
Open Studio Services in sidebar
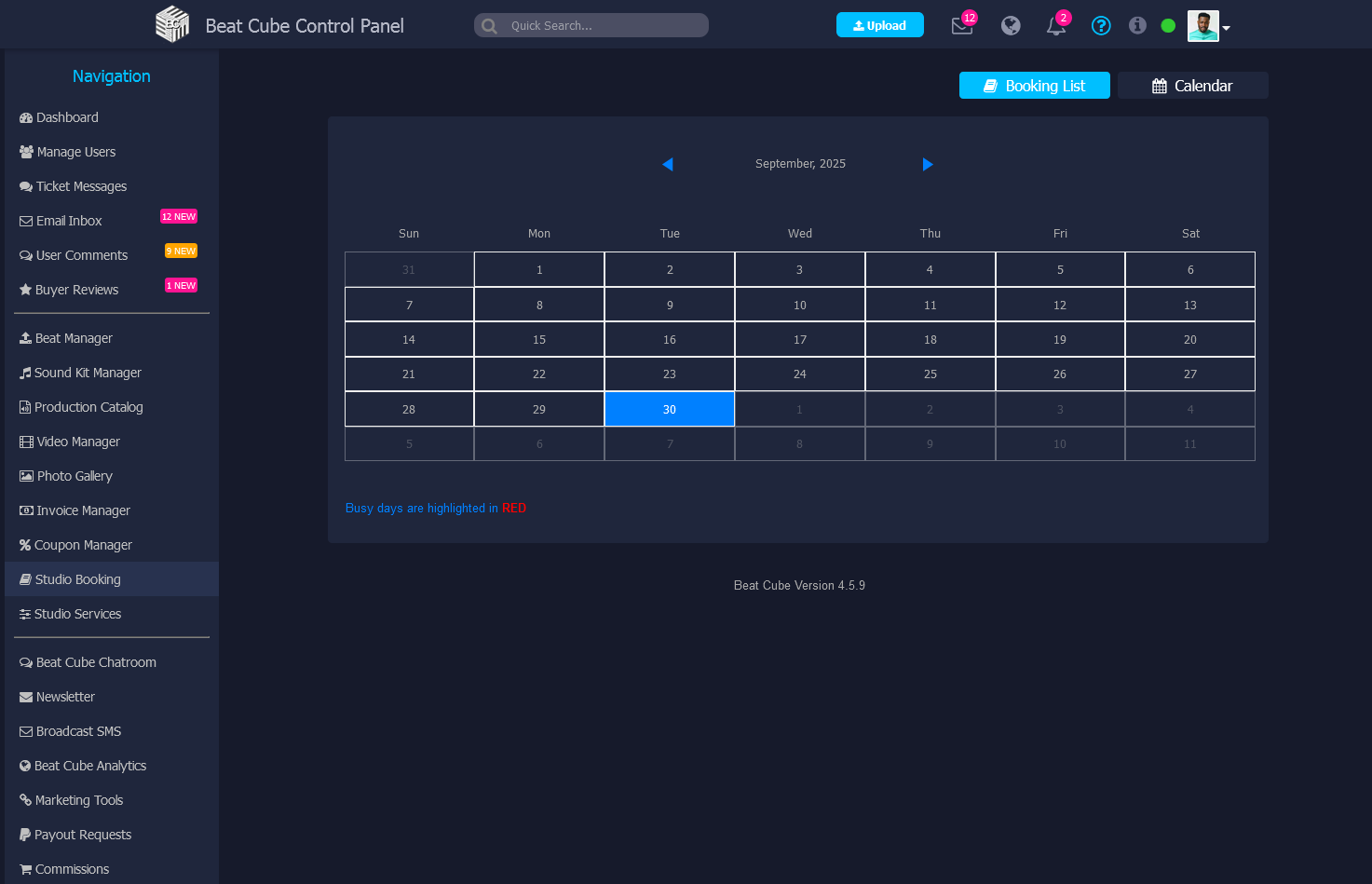(77, 614)
